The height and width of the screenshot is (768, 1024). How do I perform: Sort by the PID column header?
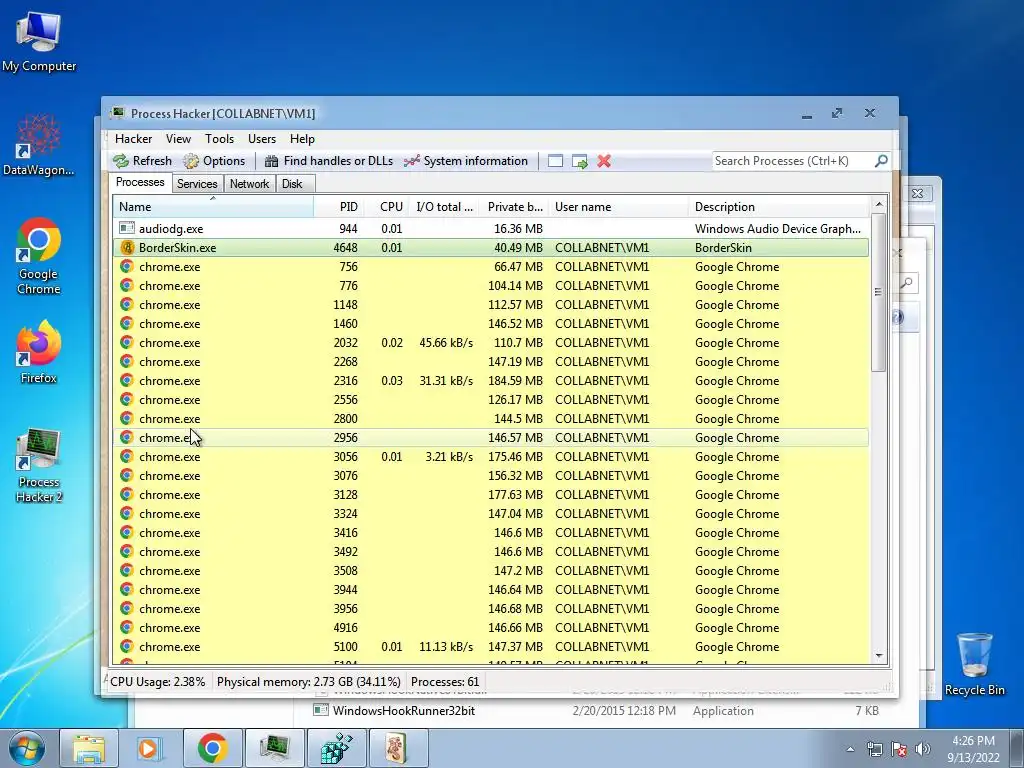coord(338,207)
